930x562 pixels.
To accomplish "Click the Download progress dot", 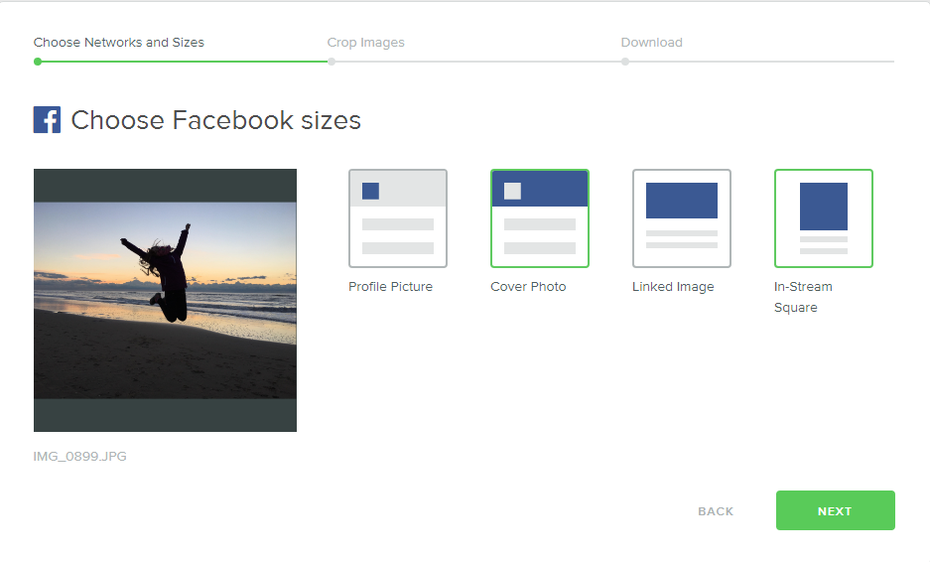I will click(625, 62).
